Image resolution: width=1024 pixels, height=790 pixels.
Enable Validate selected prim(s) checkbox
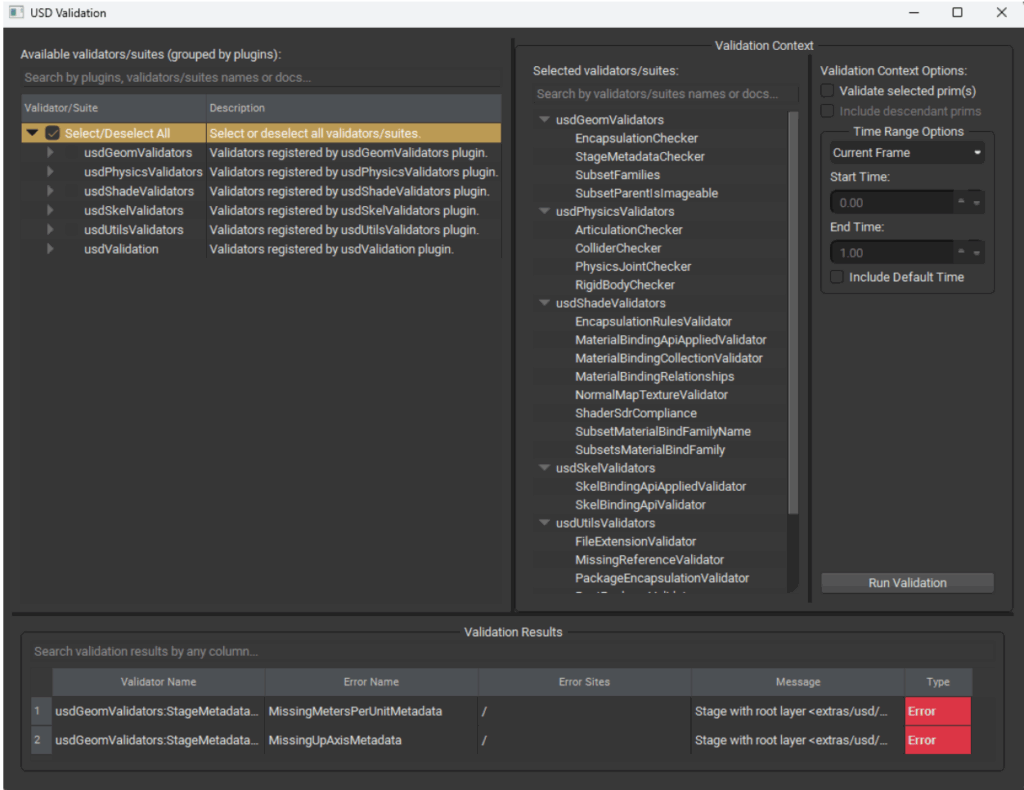click(x=827, y=91)
